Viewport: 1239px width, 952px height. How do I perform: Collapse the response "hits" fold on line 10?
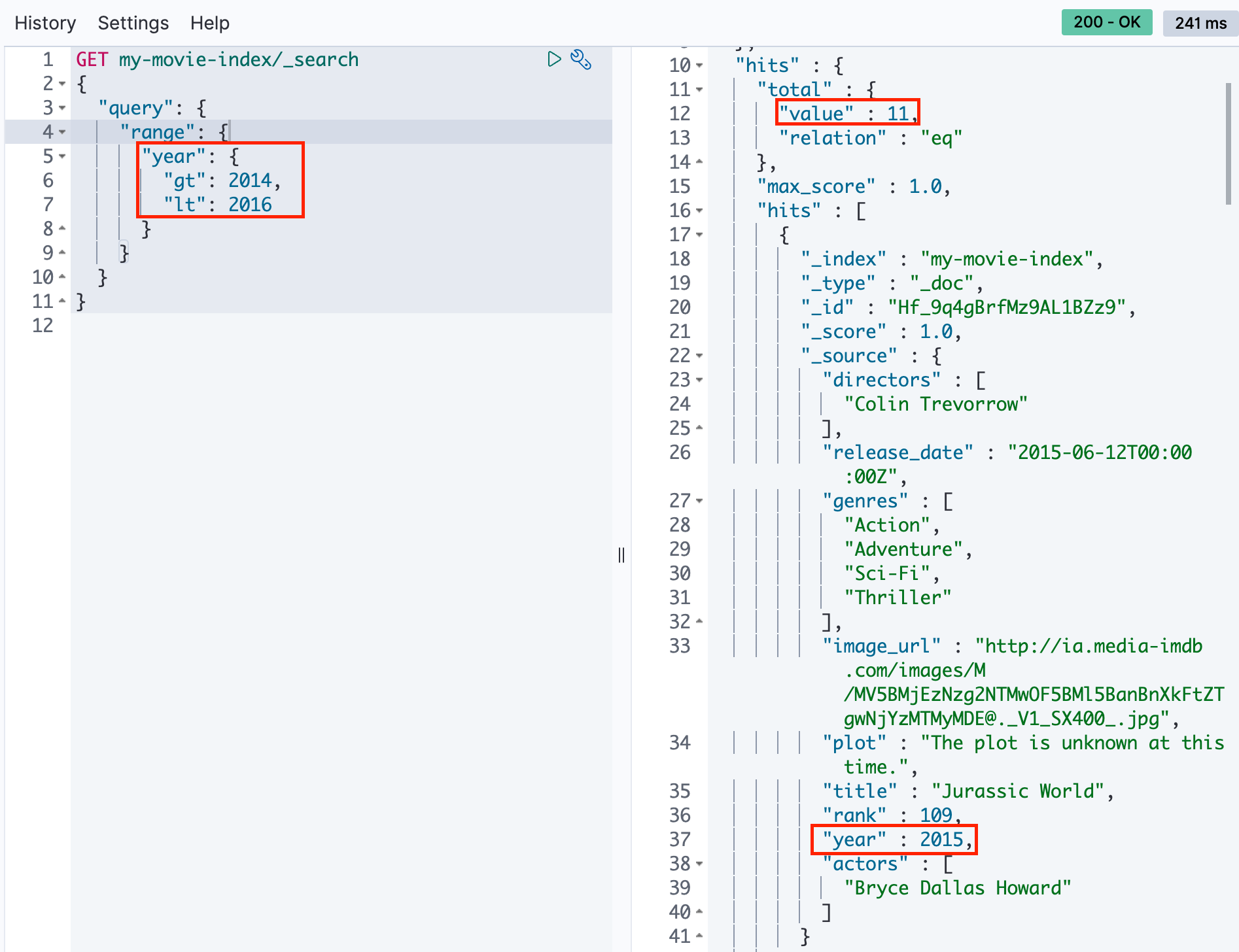pyautogui.click(x=699, y=65)
